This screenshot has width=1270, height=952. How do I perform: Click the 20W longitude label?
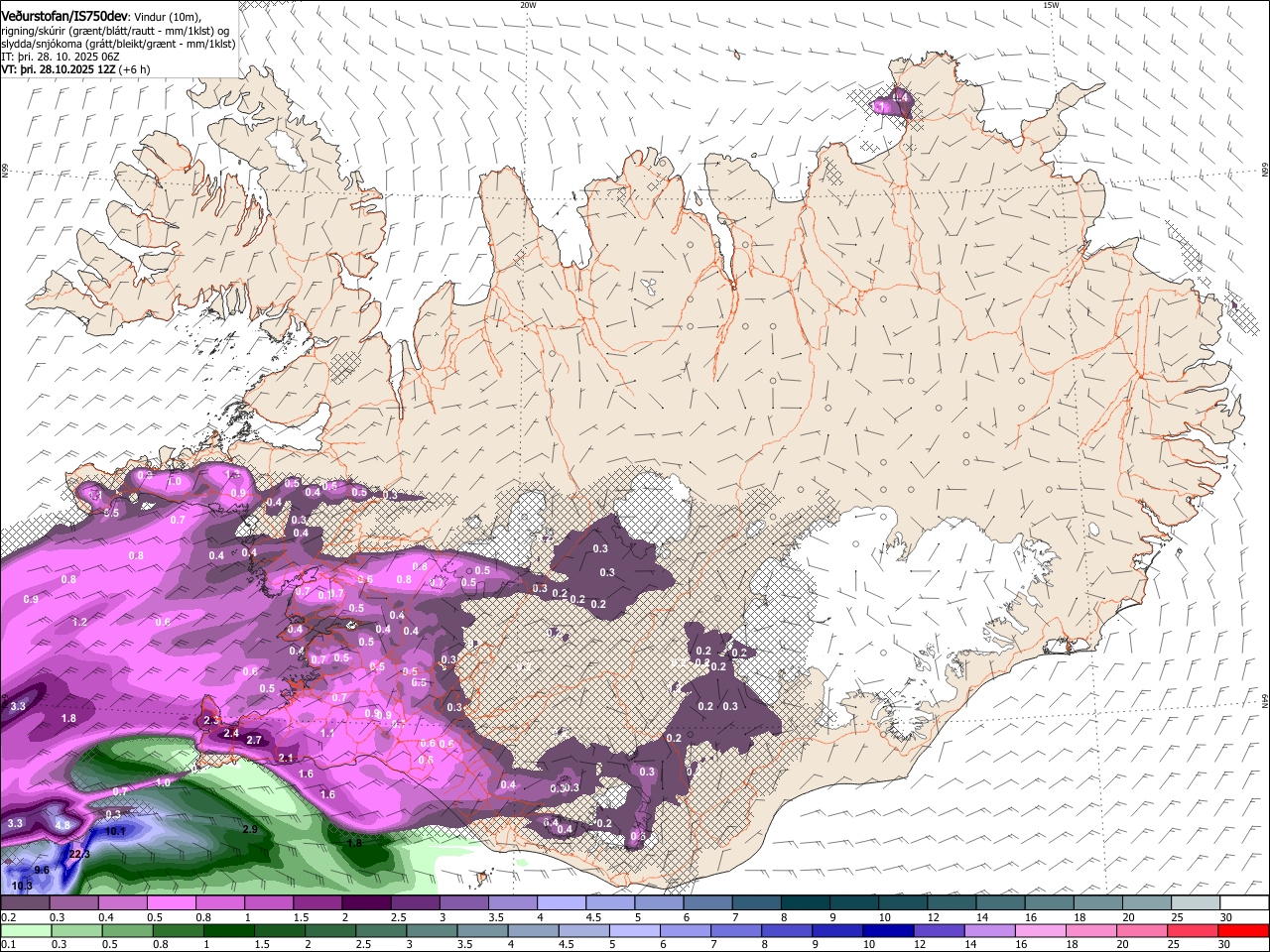point(528,4)
